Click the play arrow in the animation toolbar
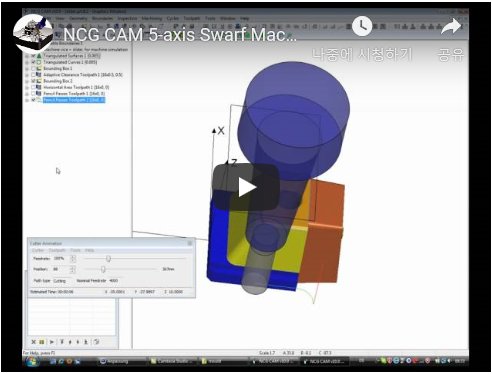 click(52, 342)
